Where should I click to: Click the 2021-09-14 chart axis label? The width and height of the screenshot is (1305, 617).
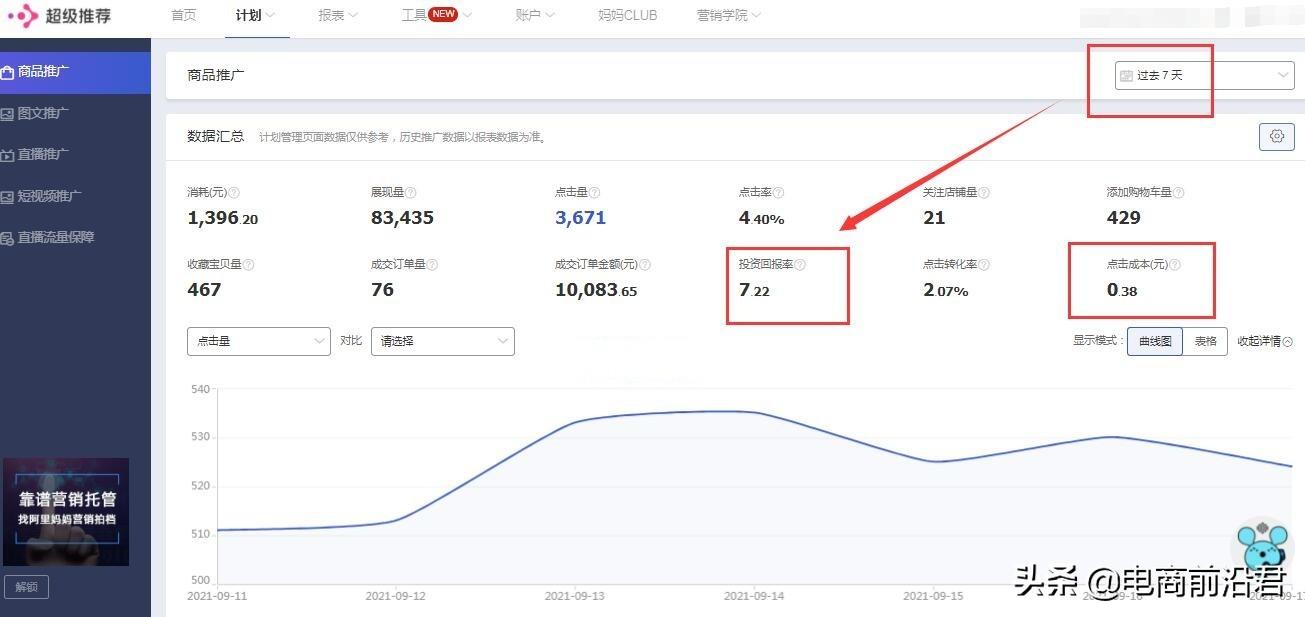[x=755, y=595]
